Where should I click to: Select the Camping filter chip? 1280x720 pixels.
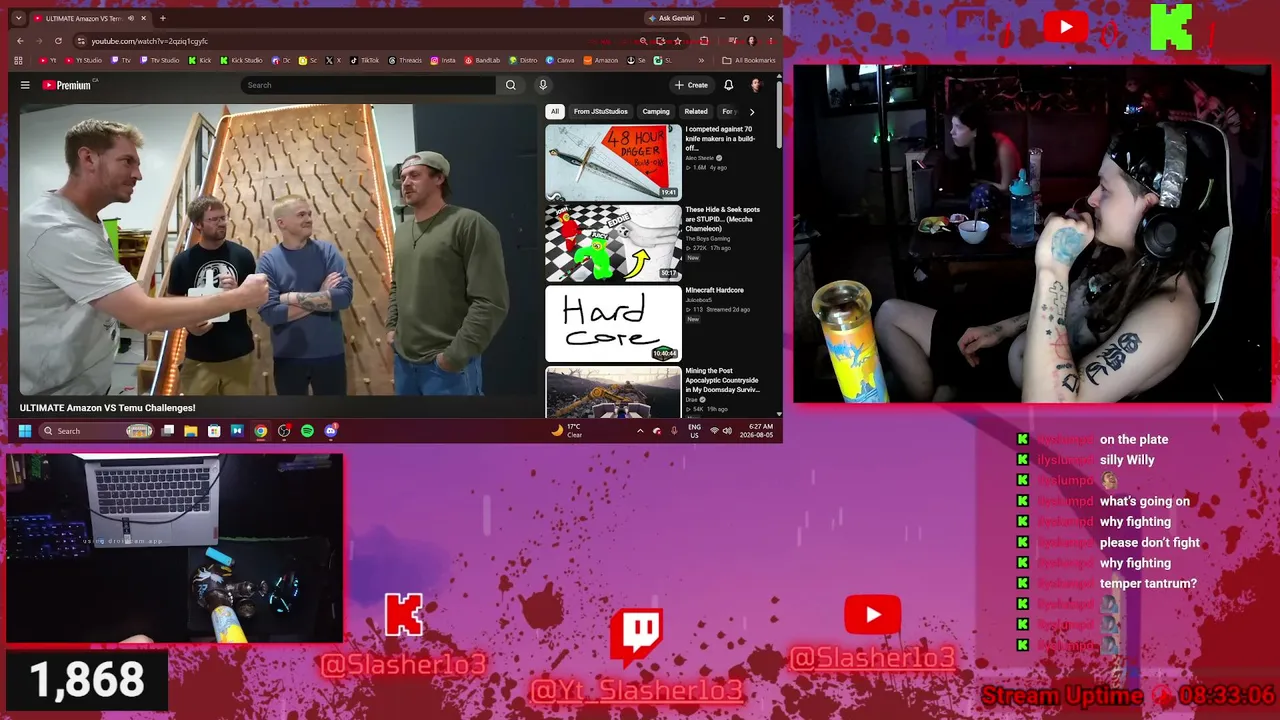[656, 112]
